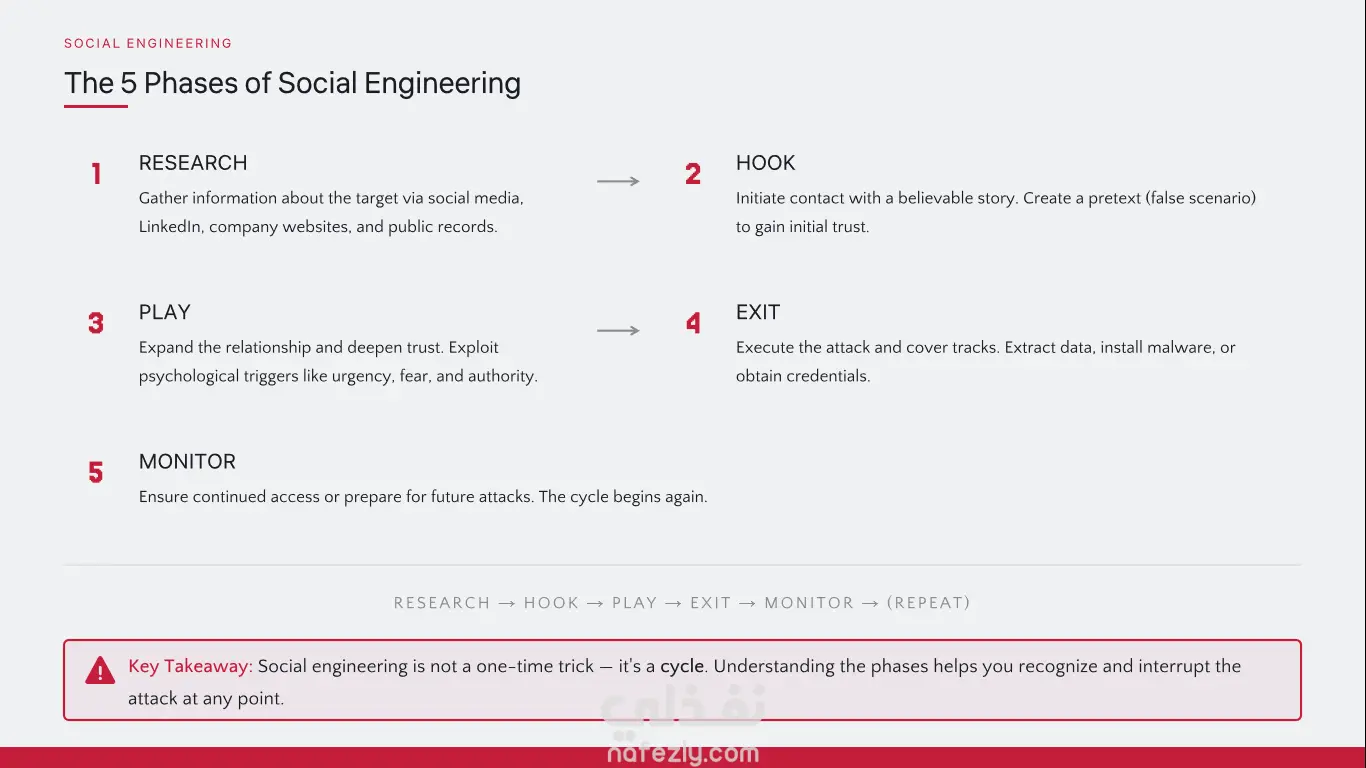Click the arrow between Play and Exit

coord(618,330)
